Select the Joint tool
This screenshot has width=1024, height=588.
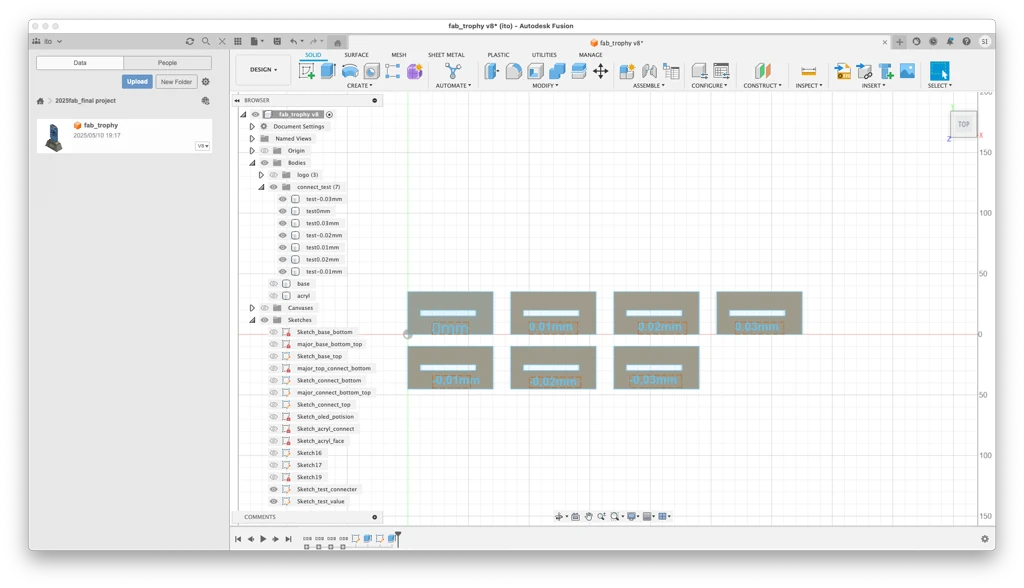(x=649, y=71)
